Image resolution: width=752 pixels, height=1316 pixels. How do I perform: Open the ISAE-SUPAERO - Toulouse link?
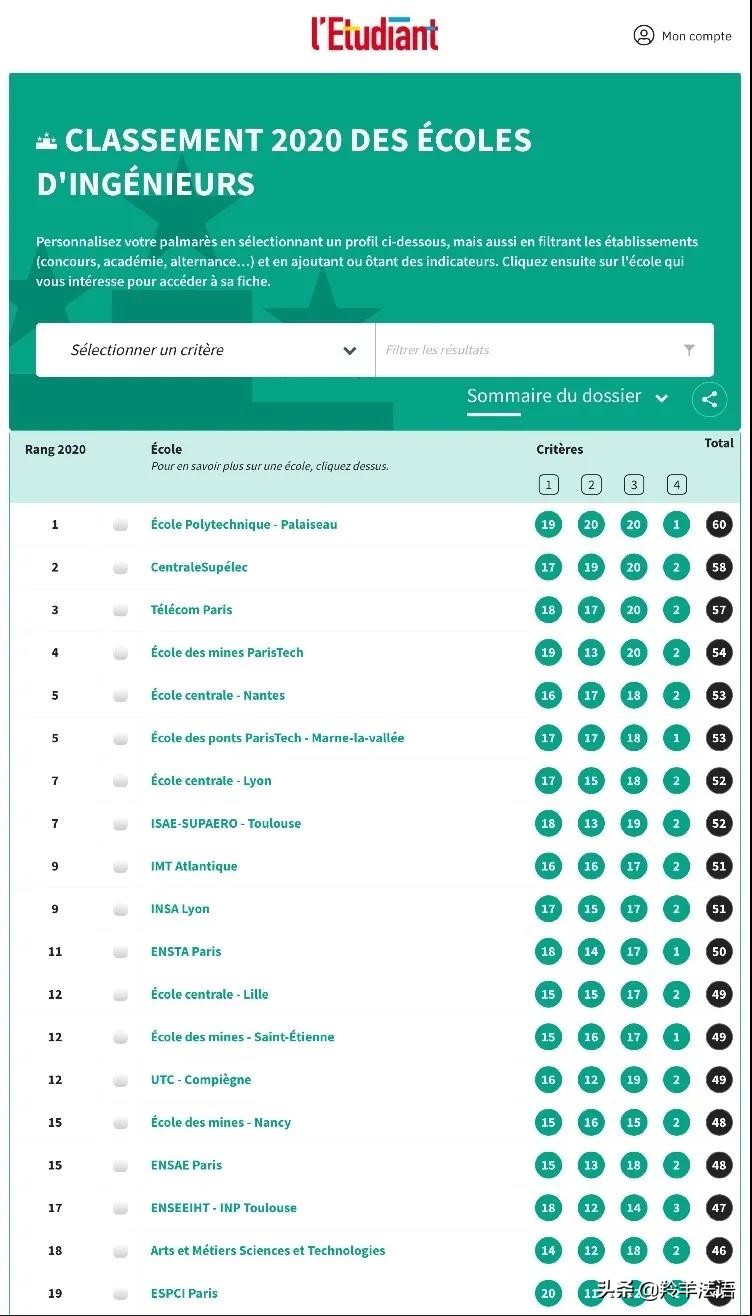tap(226, 823)
